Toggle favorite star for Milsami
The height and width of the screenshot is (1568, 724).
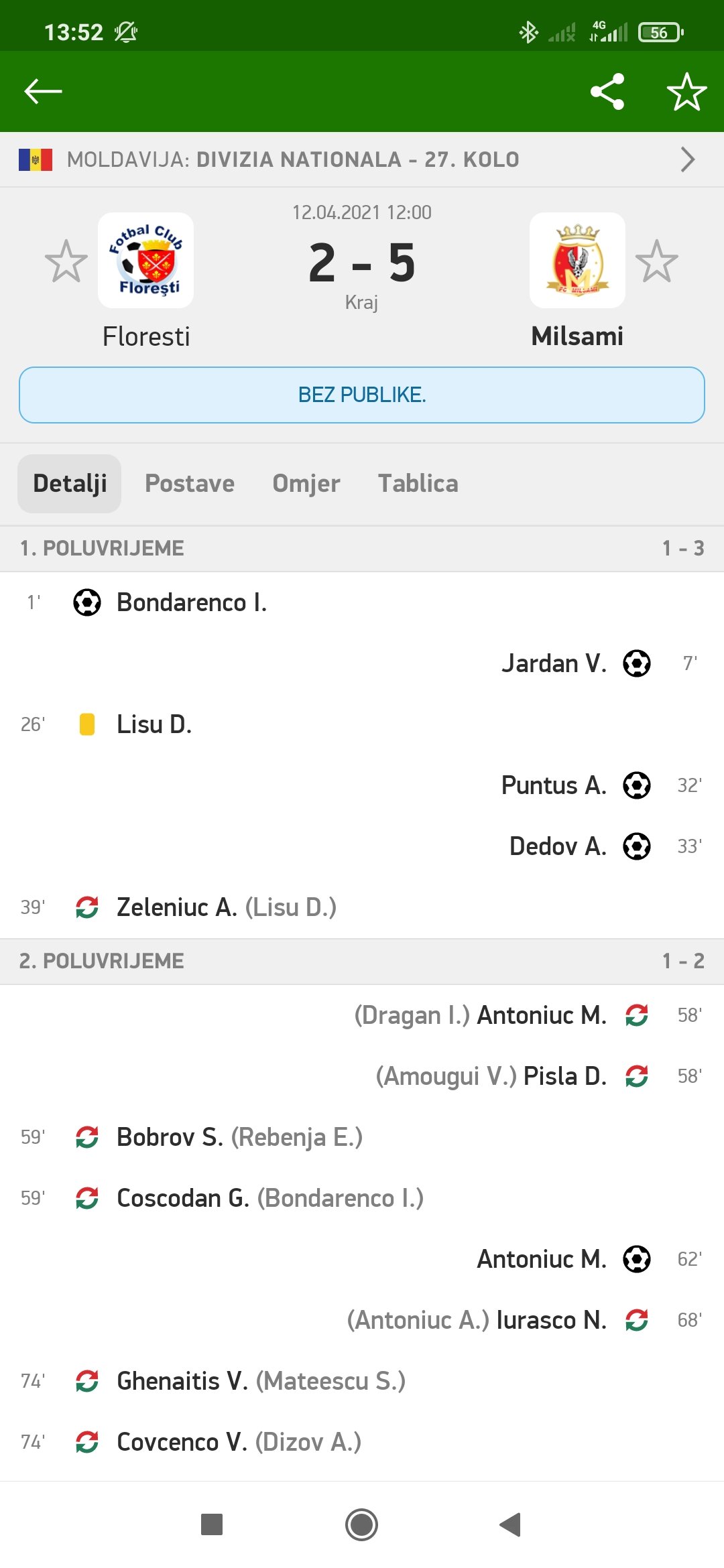(x=656, y=261)
